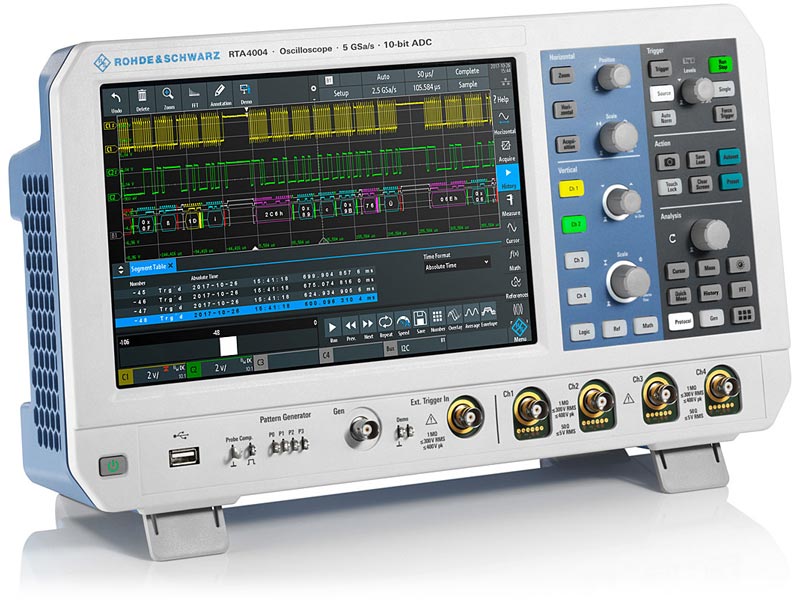Open the R&S Menu diamond icon
This screenshot has height=606, width=800.
(x=519, y=329)
